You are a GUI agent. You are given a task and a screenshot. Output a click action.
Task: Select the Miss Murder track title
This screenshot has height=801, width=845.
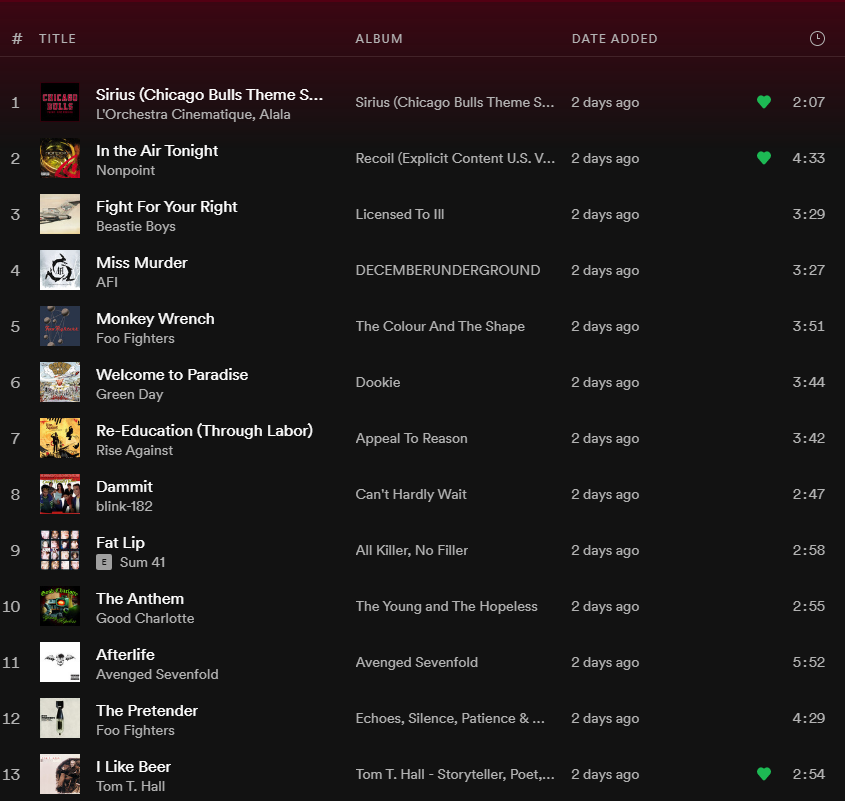click(142, 263)
